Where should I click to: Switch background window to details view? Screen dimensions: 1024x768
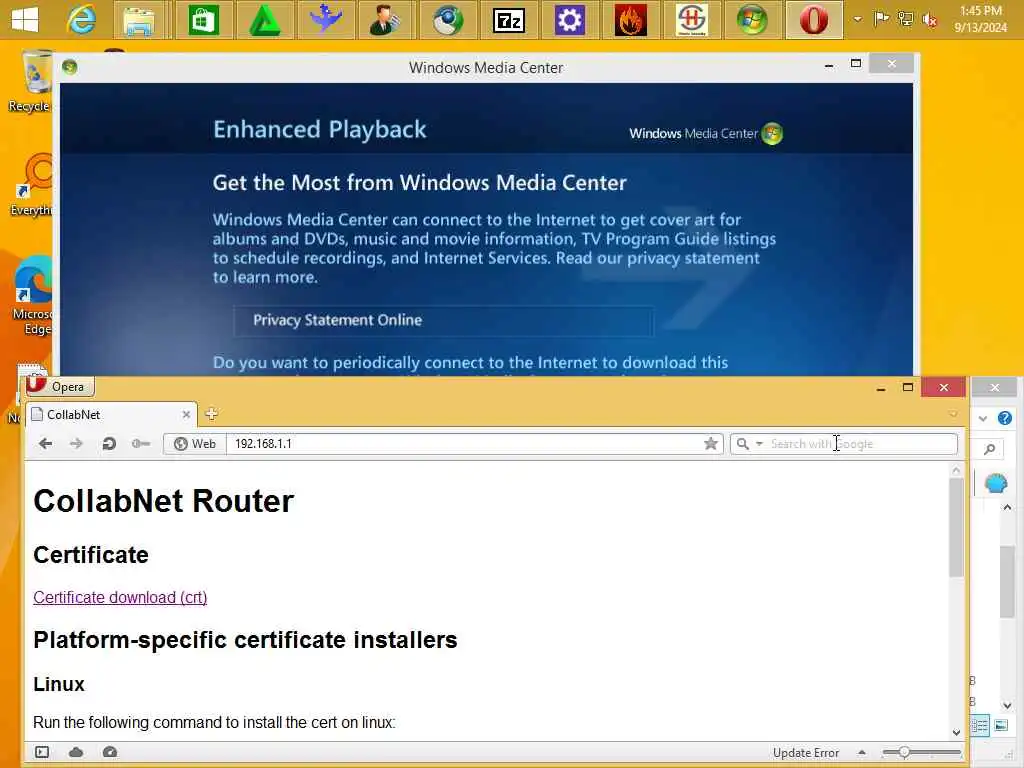coord(980,726)
